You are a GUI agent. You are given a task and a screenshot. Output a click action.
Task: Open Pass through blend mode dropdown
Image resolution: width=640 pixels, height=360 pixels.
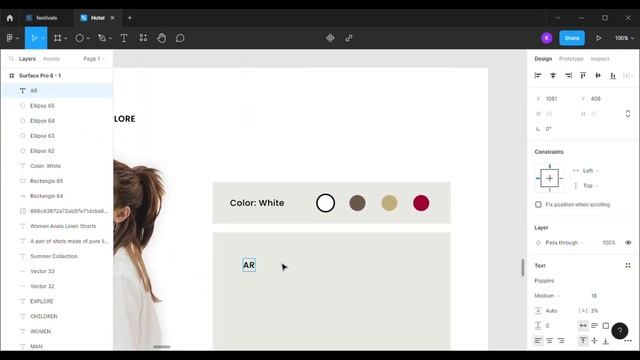point(564,242)
